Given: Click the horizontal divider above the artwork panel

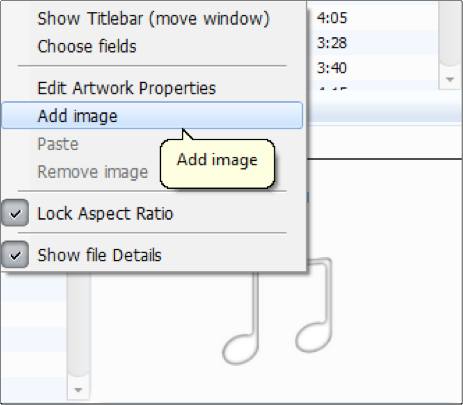Looking at the screenshot, I should tap(384, 159).
